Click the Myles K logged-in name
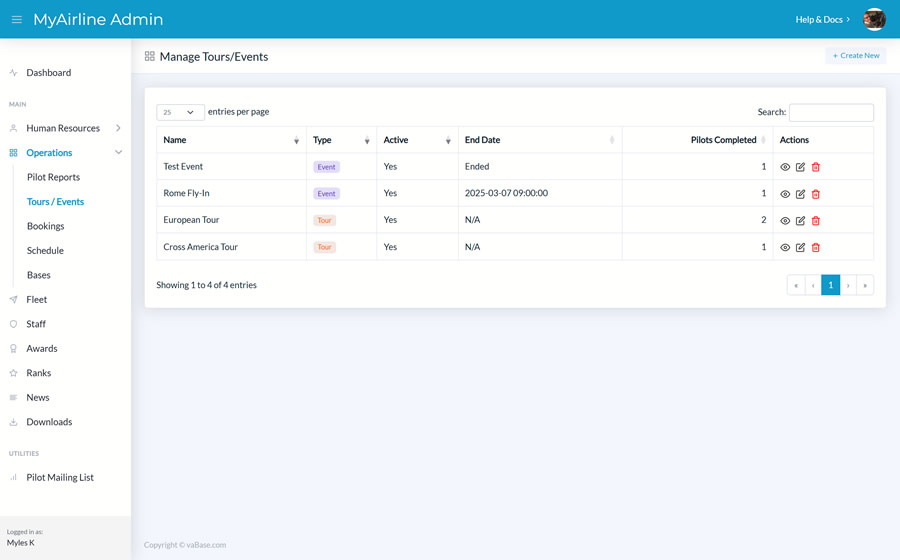This screenshot has height=560, width=900. pyautogui.click(x=21, y=543)
